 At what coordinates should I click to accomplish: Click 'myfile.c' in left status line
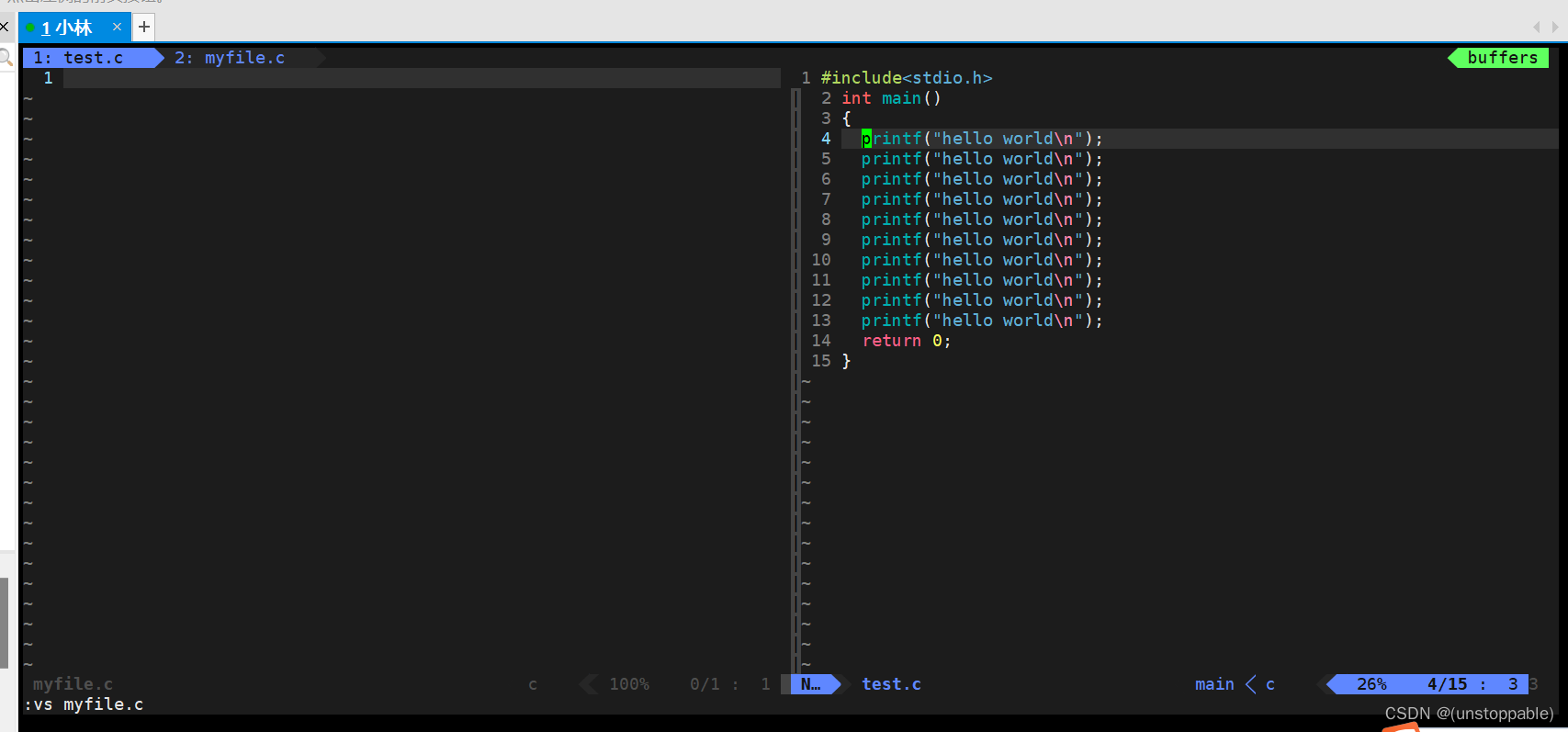click(73, 684)
